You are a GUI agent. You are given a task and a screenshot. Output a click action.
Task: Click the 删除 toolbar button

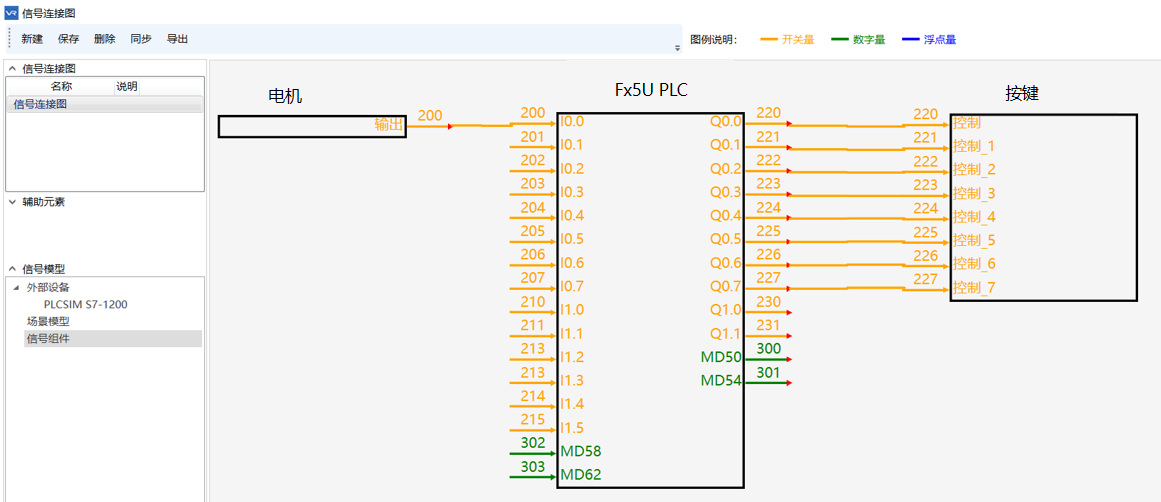click(x=104, y=39)
